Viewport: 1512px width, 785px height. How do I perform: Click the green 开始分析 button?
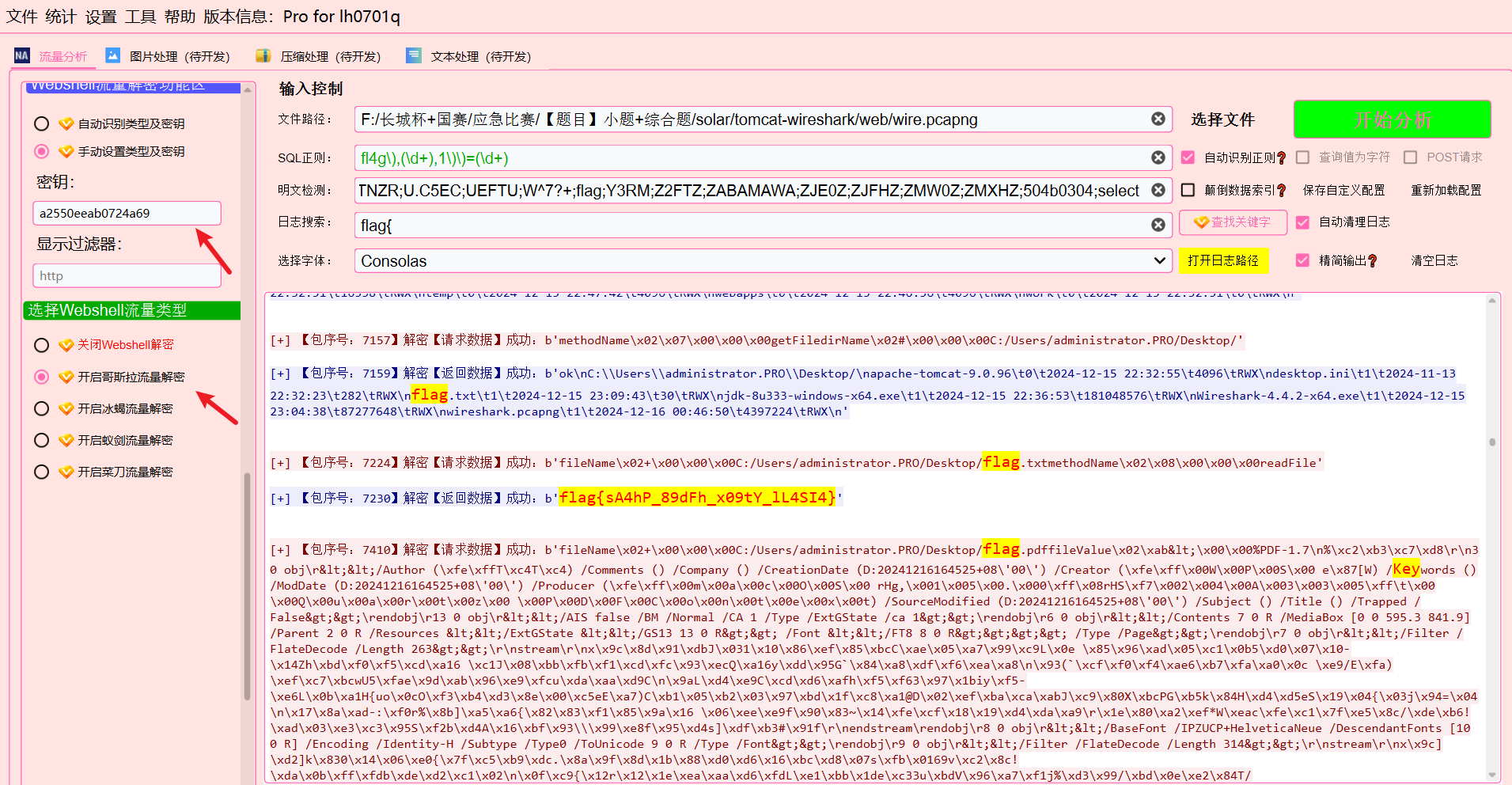1393,119
